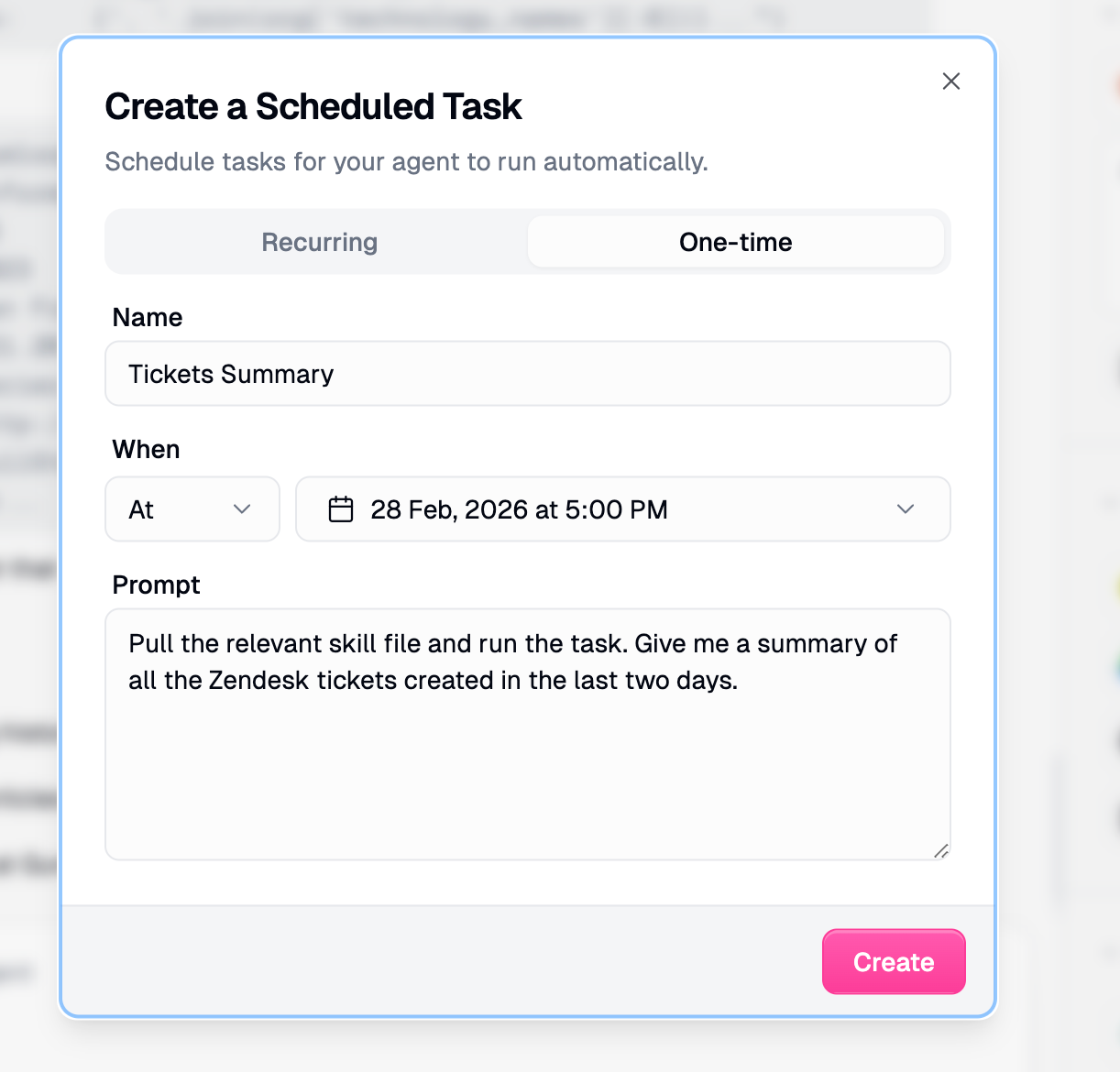Click the chevron icon in the "At" selector
This screenshot has width=1120, height=1072.
click(x=243, y=509)
